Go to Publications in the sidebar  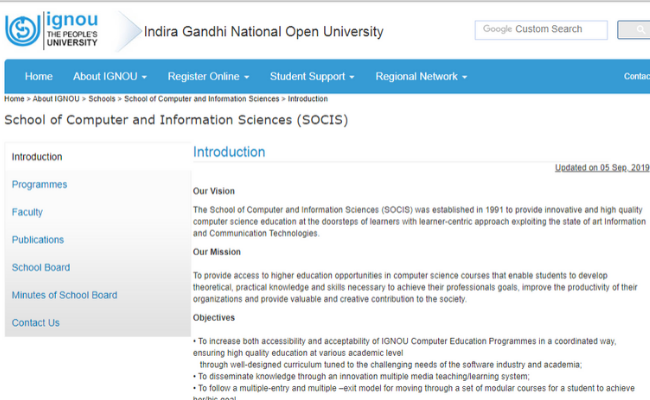point(38,240)
